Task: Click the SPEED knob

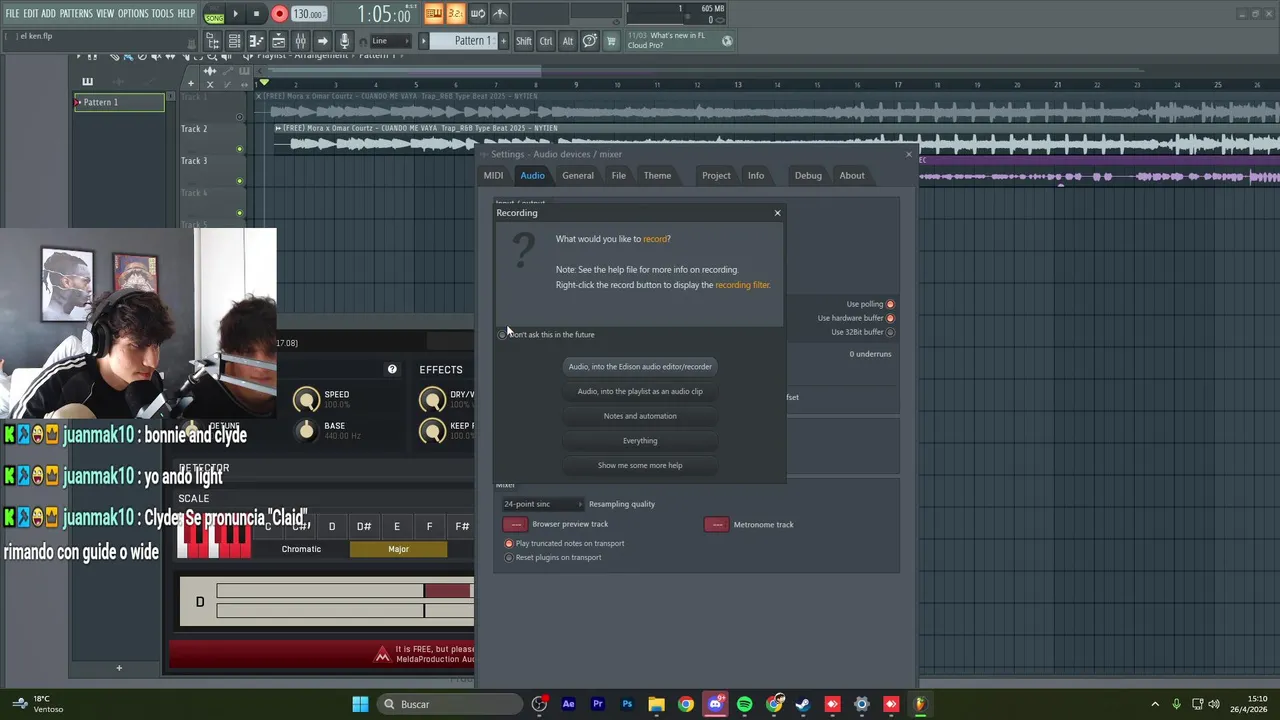Action: 306,400
